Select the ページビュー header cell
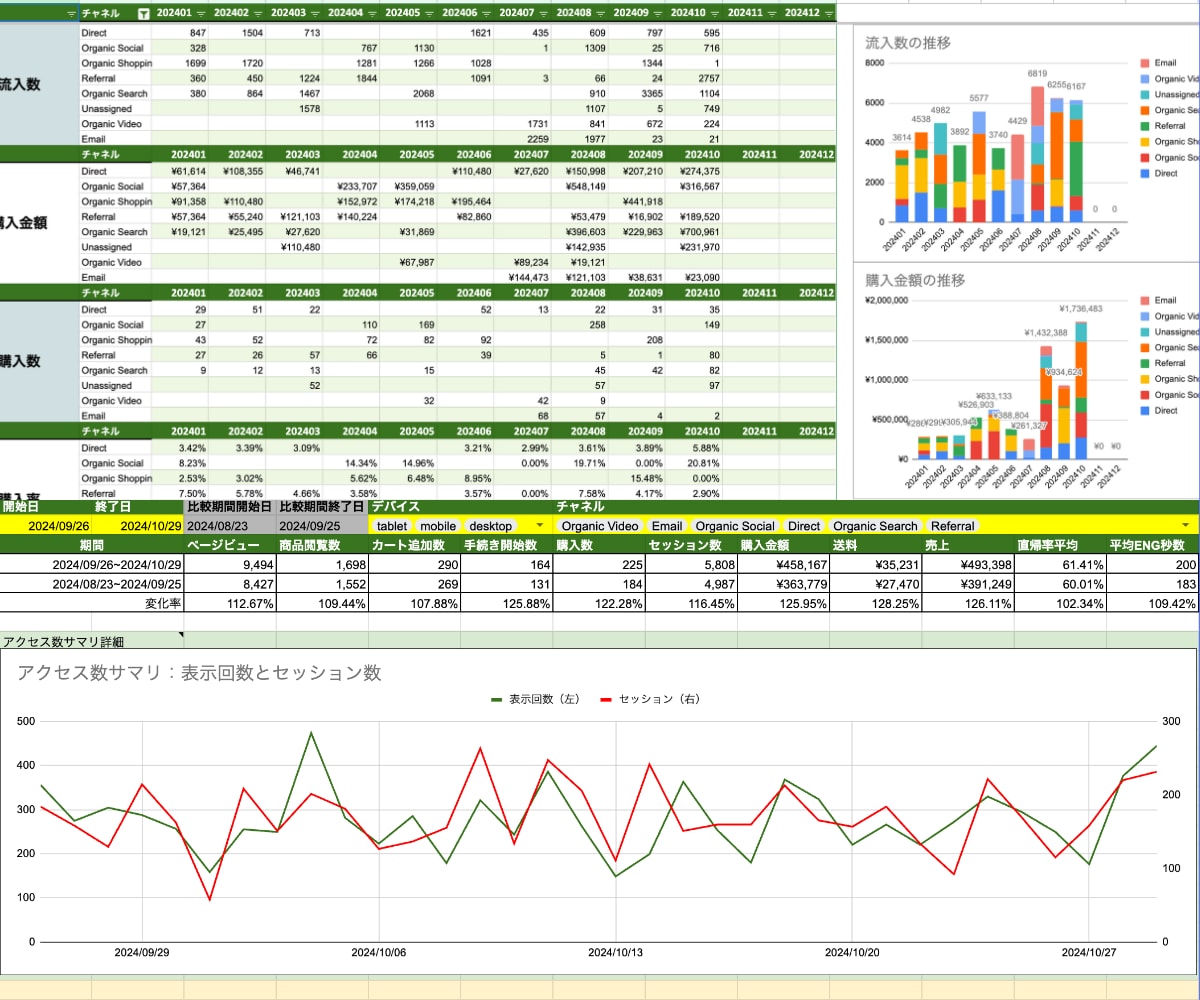This screenshot has width=1200, height=1000. [x=231, y=545]
